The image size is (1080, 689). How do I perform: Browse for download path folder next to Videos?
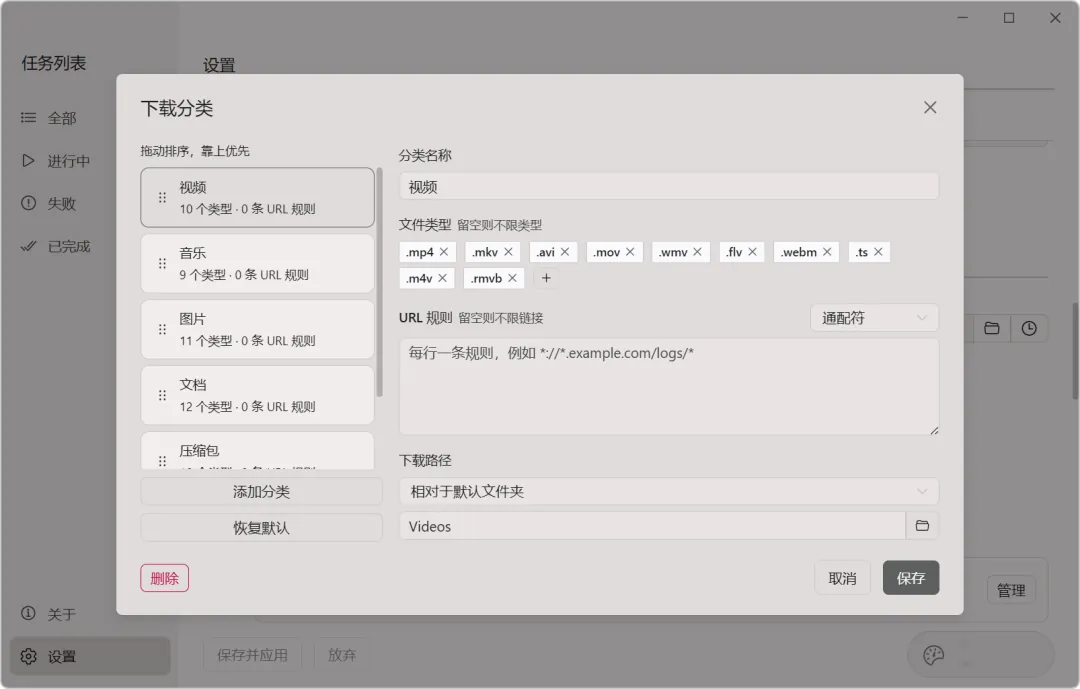pyautogui.click(x=922, y=526)
